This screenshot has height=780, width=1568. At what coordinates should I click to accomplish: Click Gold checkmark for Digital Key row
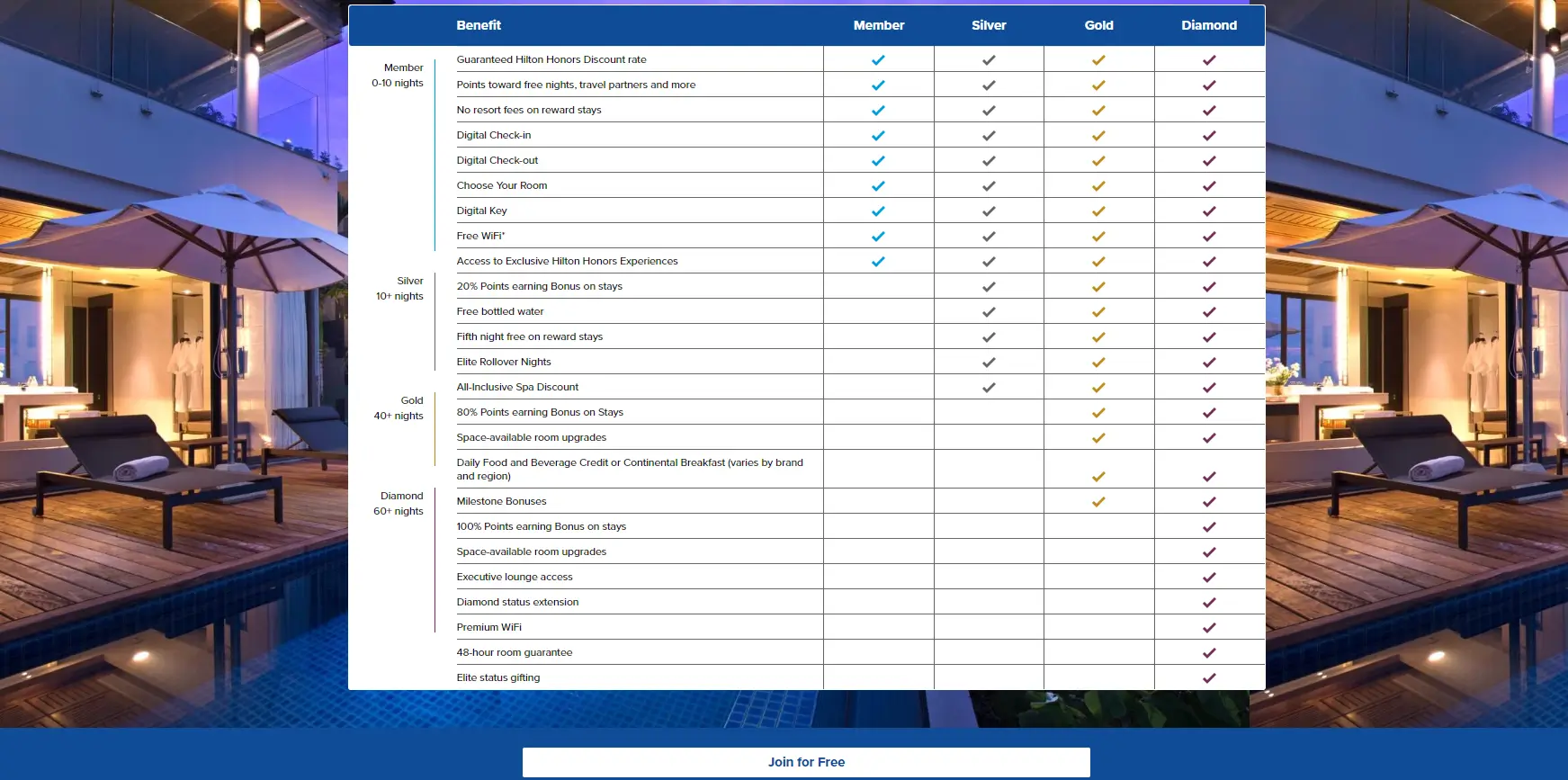[x=1098, y=211]
